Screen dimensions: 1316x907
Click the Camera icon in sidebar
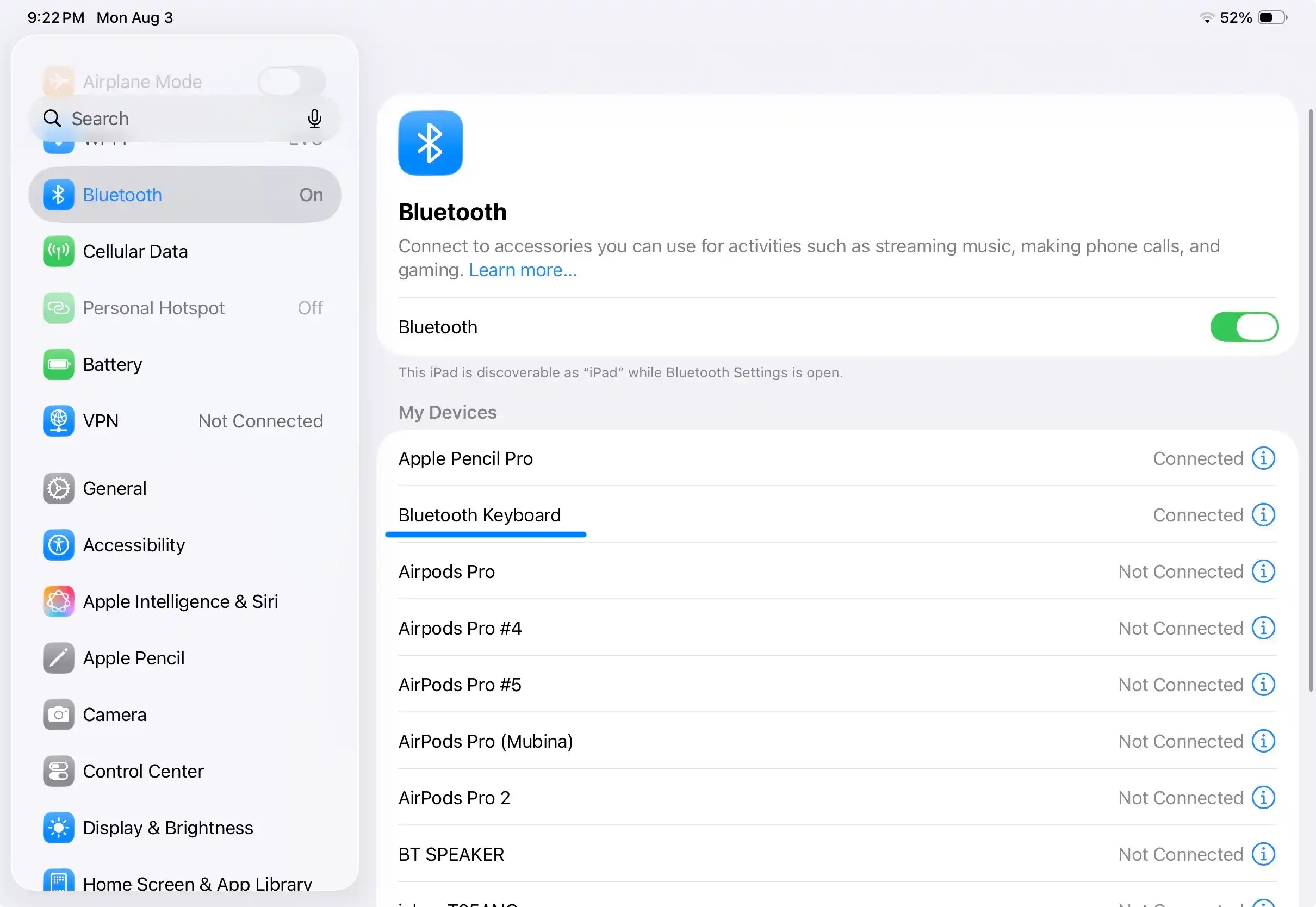[59, 715]
